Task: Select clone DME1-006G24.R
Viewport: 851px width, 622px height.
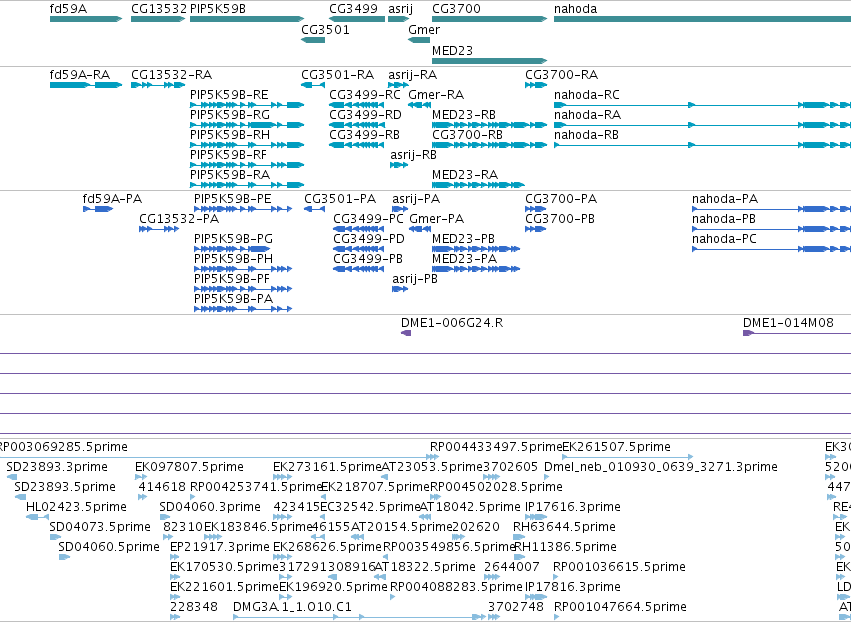Action: (406, 333)
